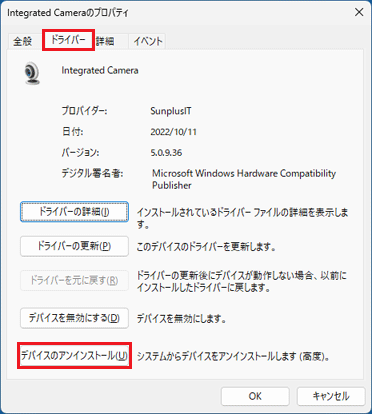
Task: Click ドライバーの更新 button
Action: pos(74,246)
